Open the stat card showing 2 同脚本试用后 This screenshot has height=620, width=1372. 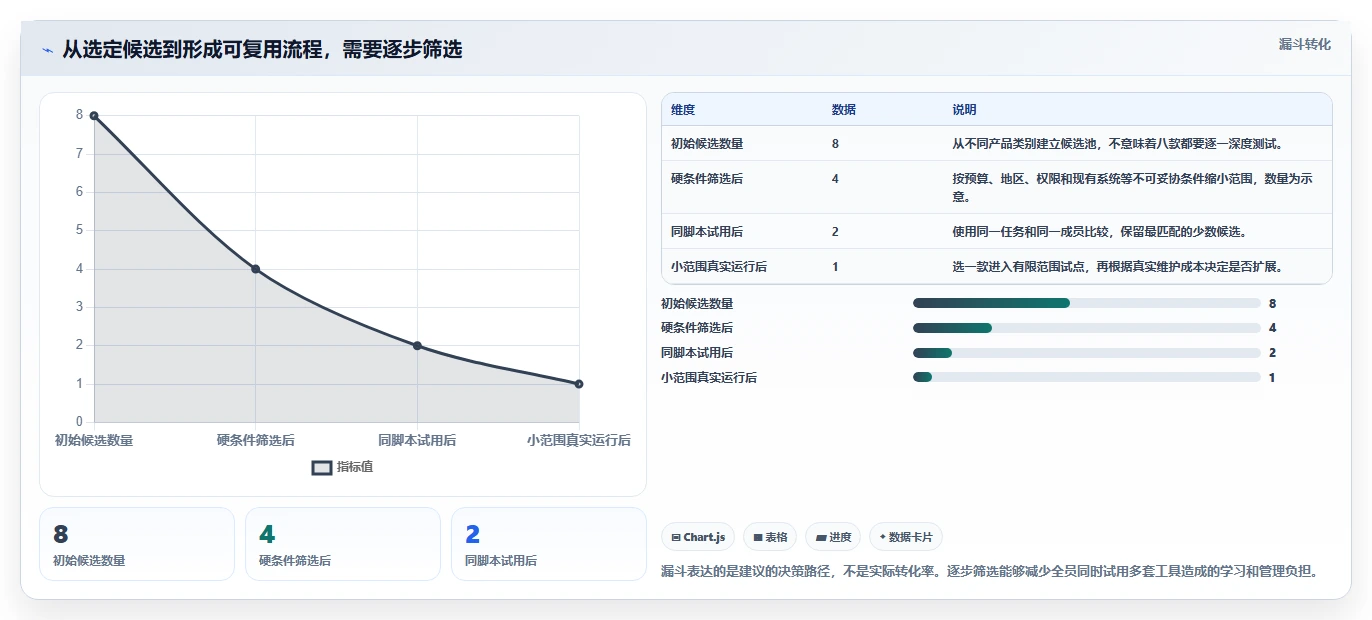coord(549,544)
